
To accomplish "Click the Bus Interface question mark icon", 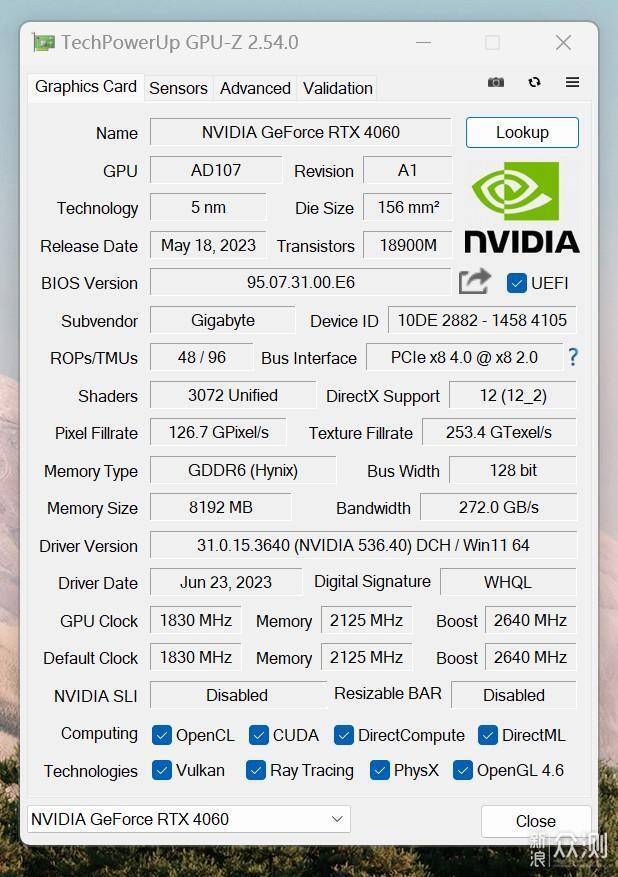I will click(573, 356).
